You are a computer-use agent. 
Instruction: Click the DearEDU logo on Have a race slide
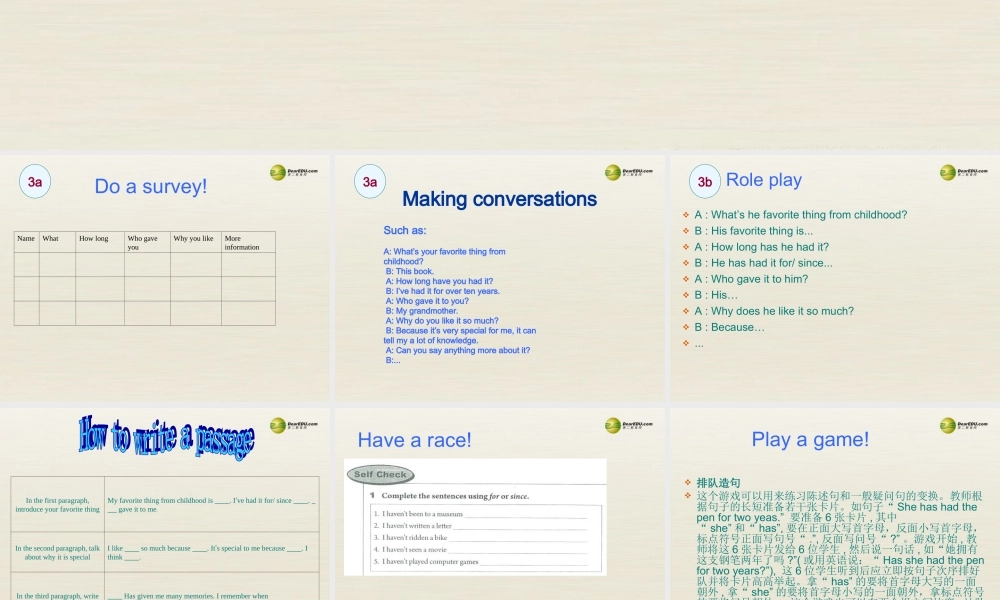[x=628, y=426]
